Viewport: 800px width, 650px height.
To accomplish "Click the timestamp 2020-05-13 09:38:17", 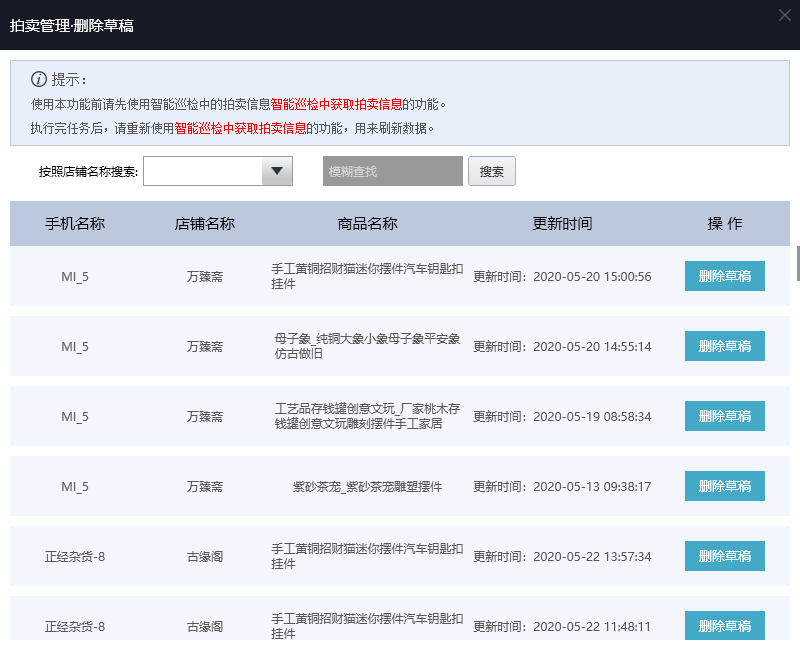I will pyautogui.click(x=592, y=486).
